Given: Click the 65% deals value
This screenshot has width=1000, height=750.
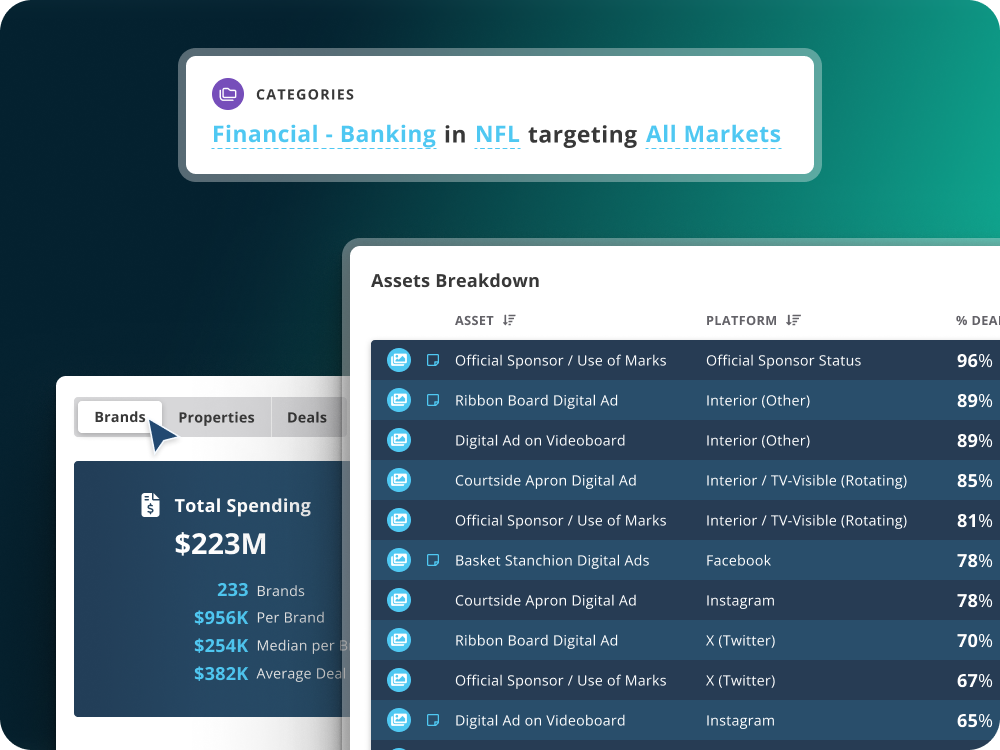Looking at the screenshot, I should (974, 720).
